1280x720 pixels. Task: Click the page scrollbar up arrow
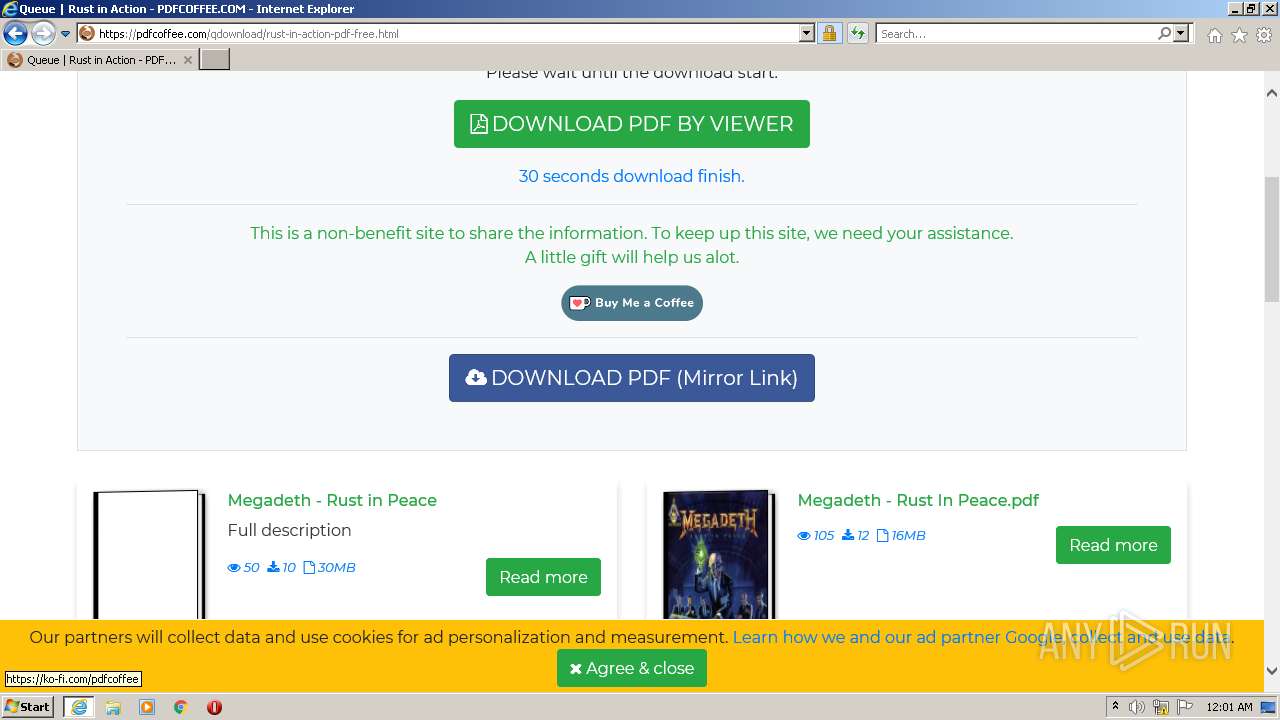[x=1272, y=93]
